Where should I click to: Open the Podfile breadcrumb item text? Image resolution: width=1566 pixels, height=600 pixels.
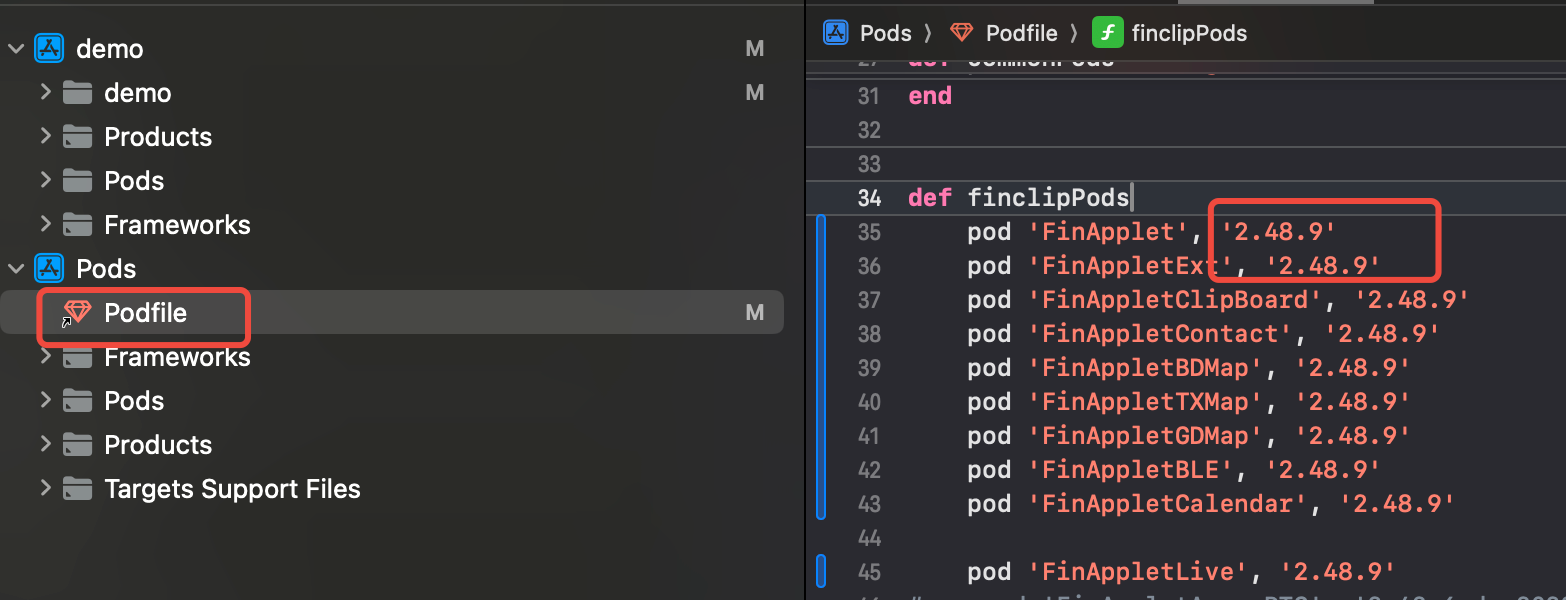coord(1021,33)
